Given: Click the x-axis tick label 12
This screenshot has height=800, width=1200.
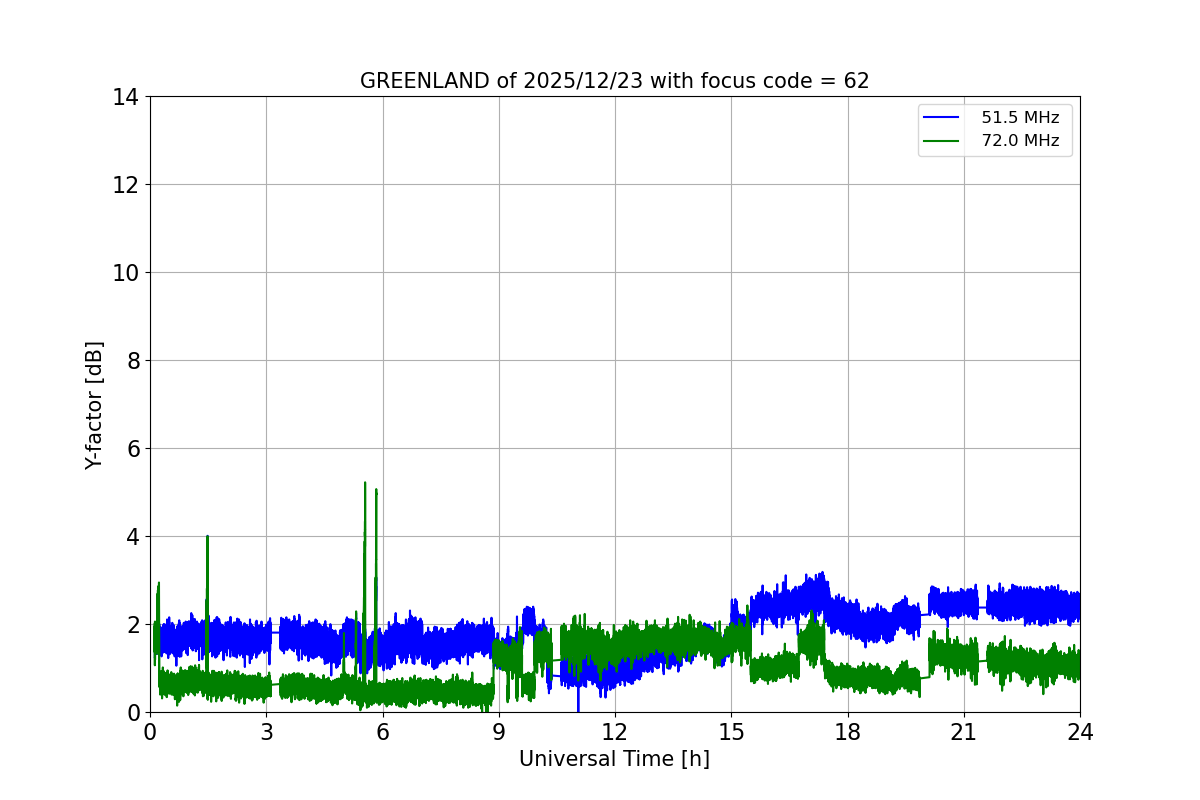Looking at the screenshot, I should pos(615,732).
